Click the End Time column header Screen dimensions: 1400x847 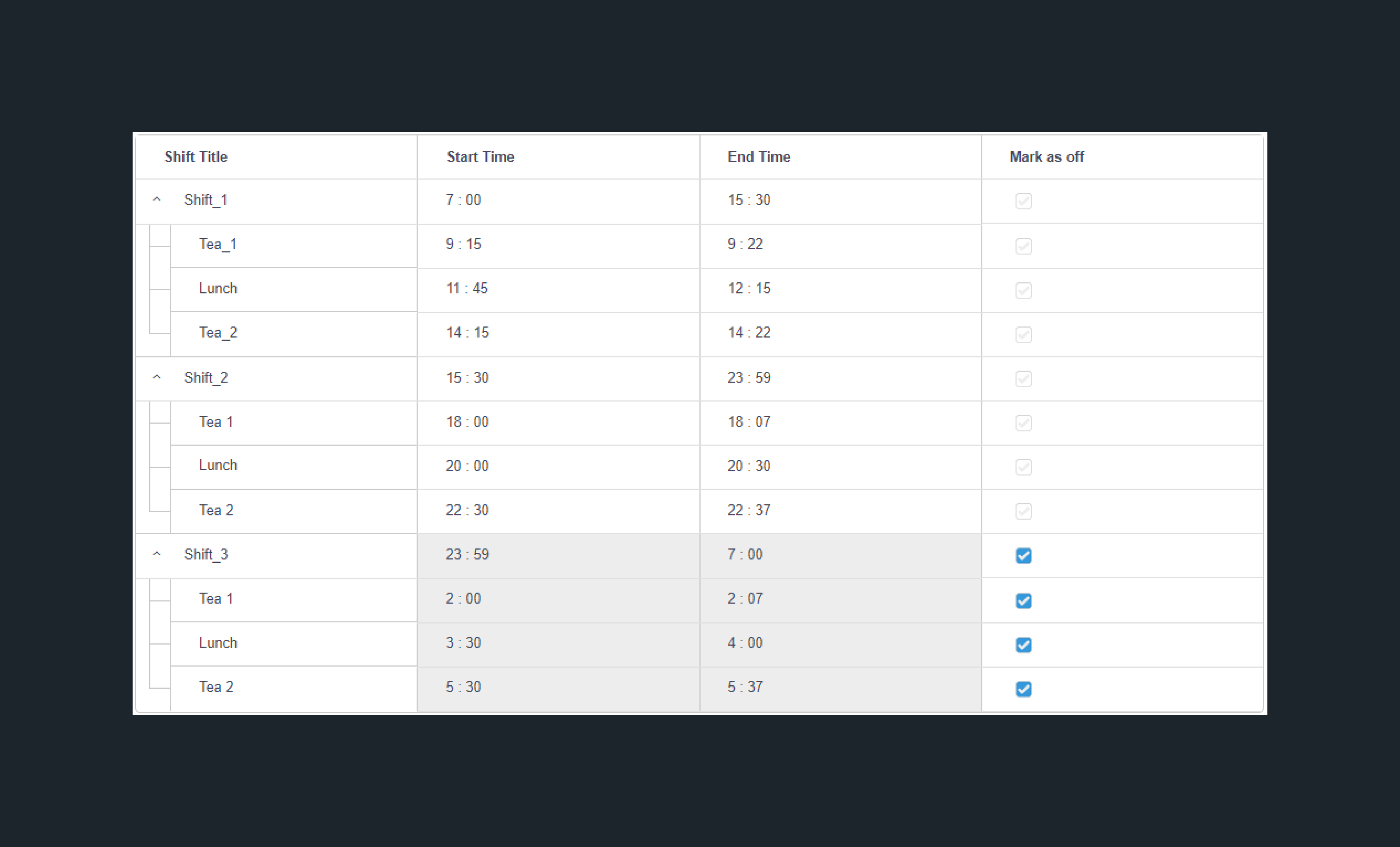(841, 157)
